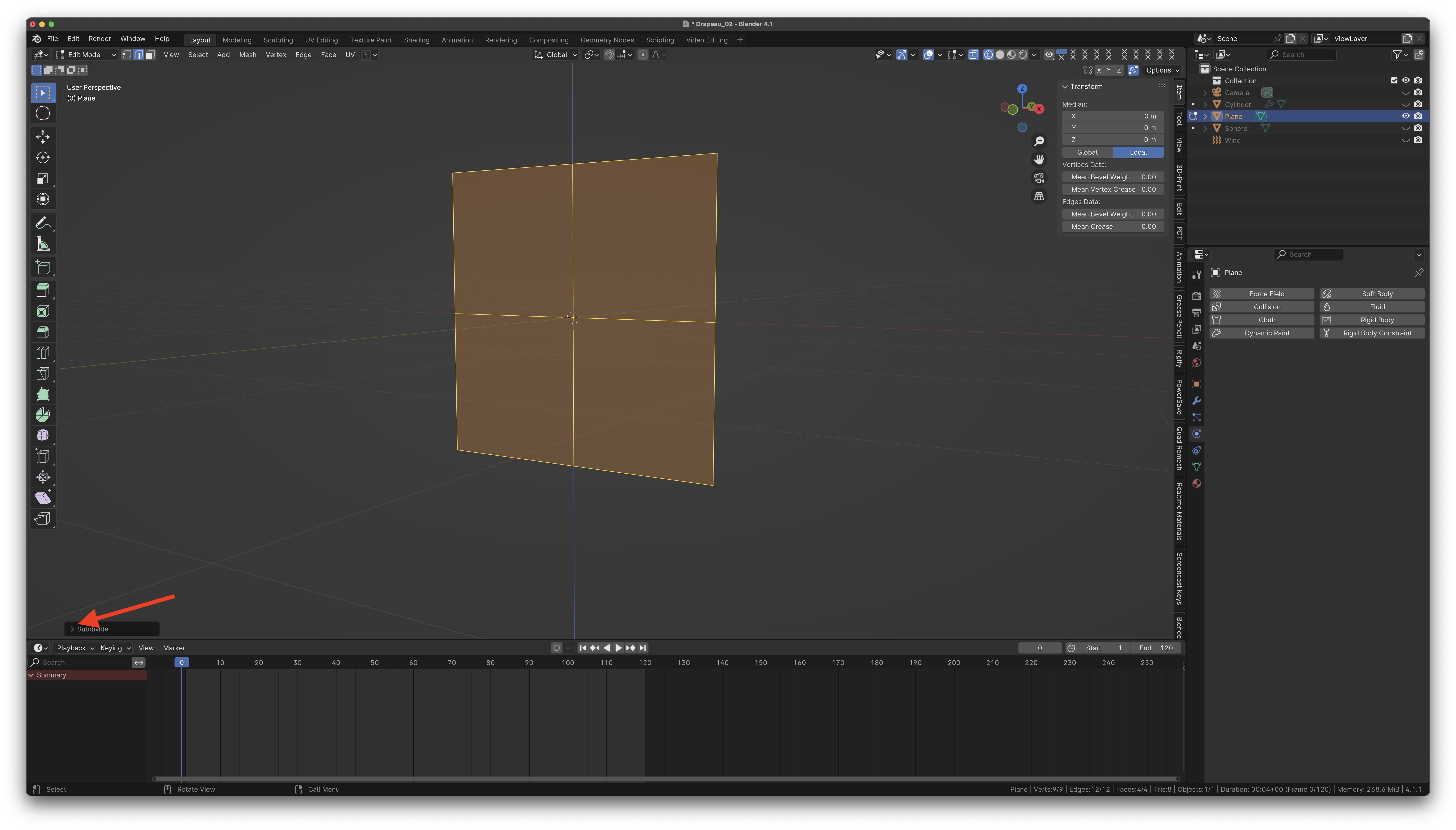This screenshot has height=830, width=1456.
Task: Toggle proportional editing
Action: point(643,55)
